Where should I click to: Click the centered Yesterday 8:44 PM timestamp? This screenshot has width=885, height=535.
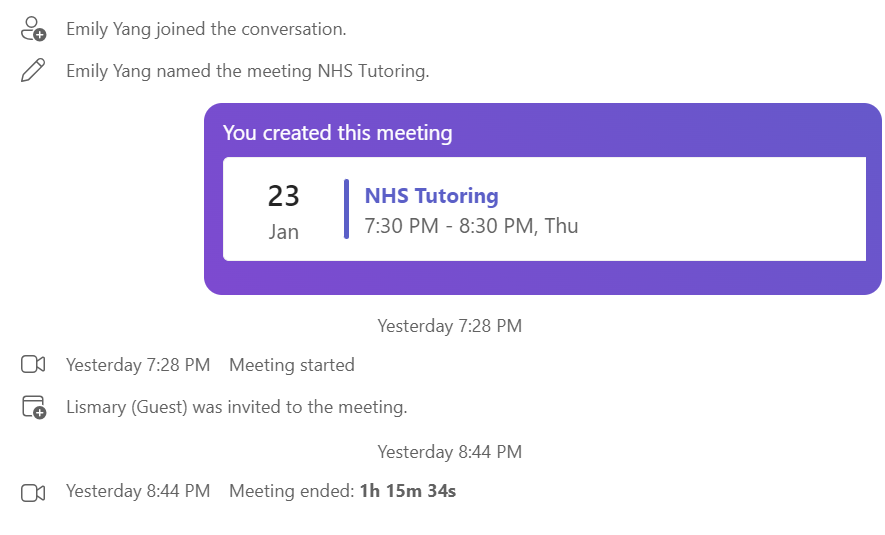click(449, 452)
